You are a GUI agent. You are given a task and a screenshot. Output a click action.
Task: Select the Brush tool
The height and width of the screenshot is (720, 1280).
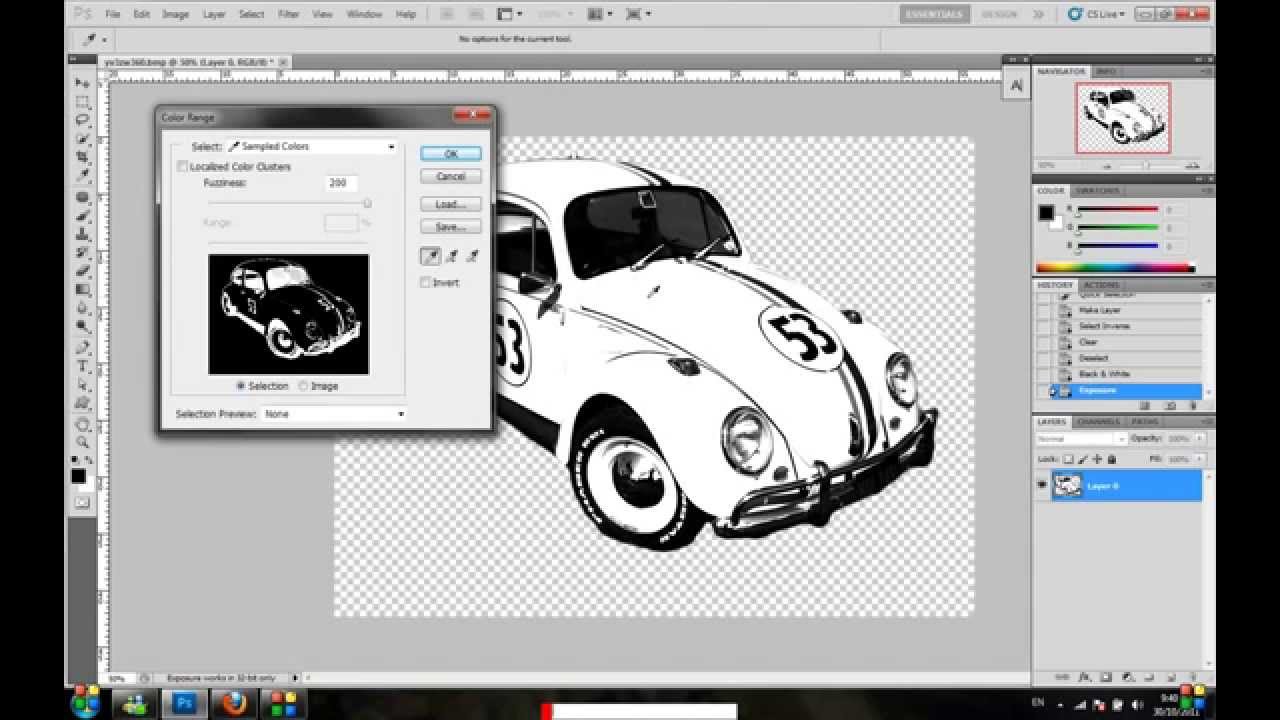83,215
